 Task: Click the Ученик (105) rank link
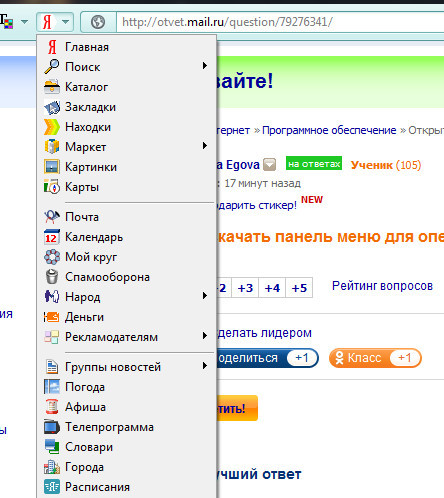pyautogui.click(x=386, y=165)
